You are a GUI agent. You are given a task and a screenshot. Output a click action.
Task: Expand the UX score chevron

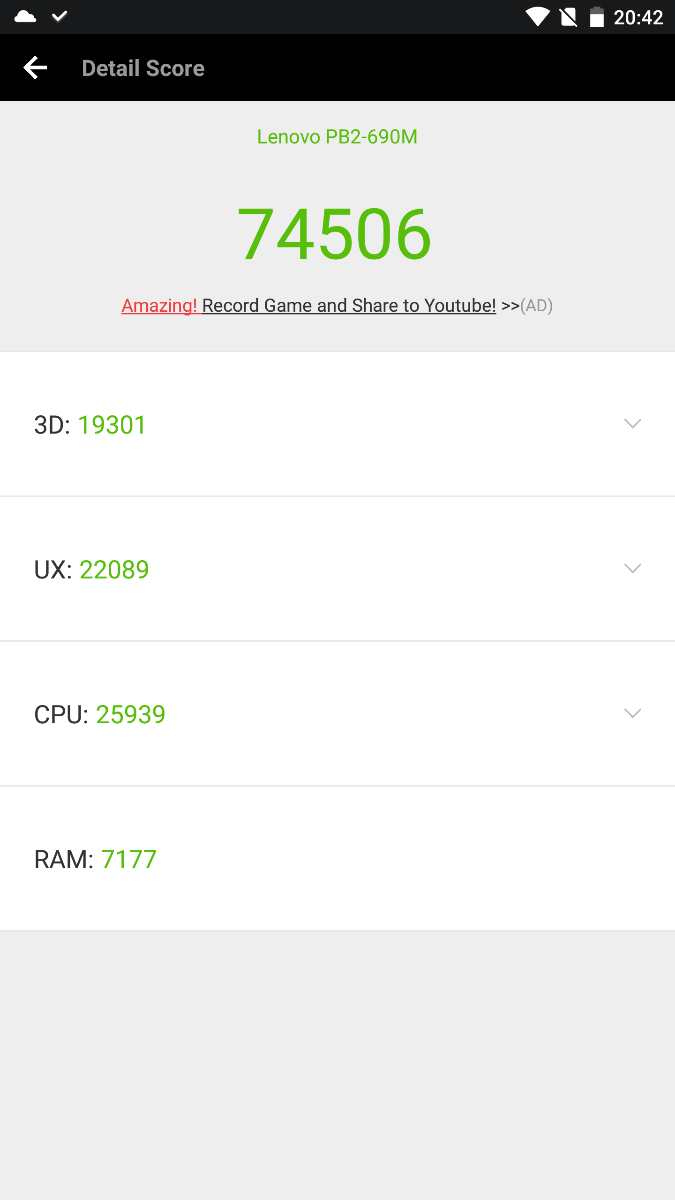pos(632,569)
